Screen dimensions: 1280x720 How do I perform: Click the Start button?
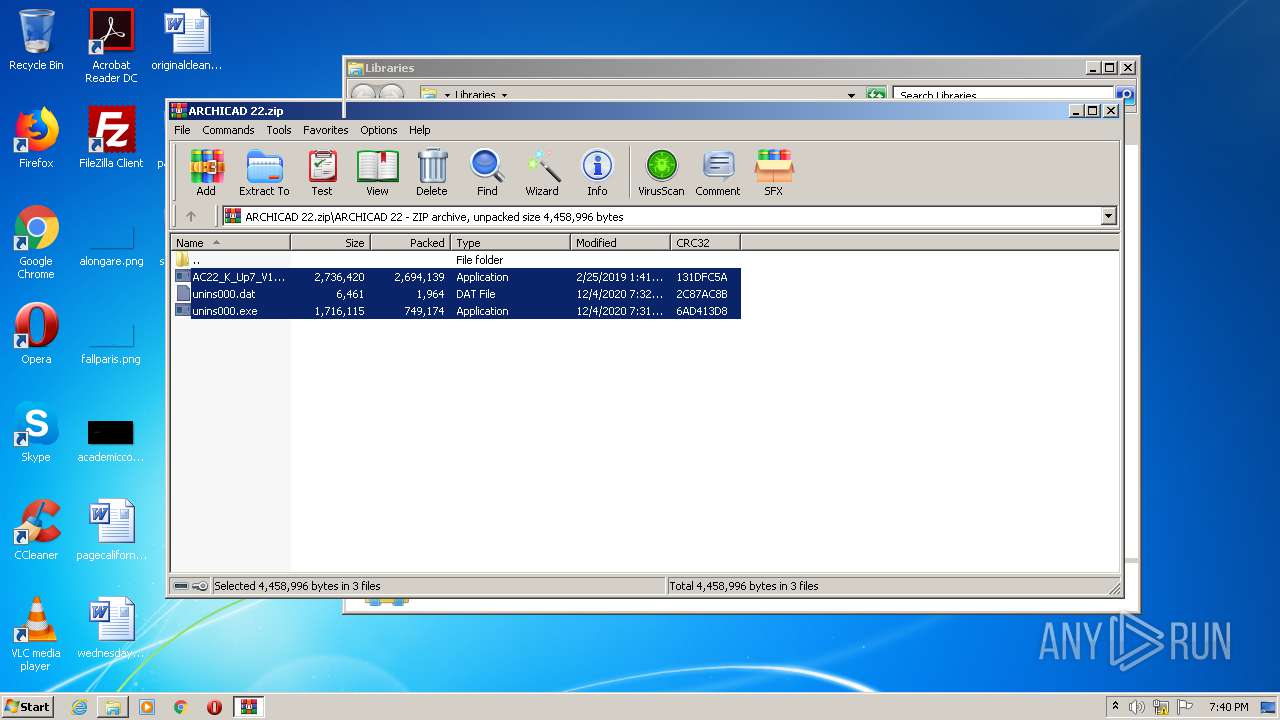(x=27, y=706)
